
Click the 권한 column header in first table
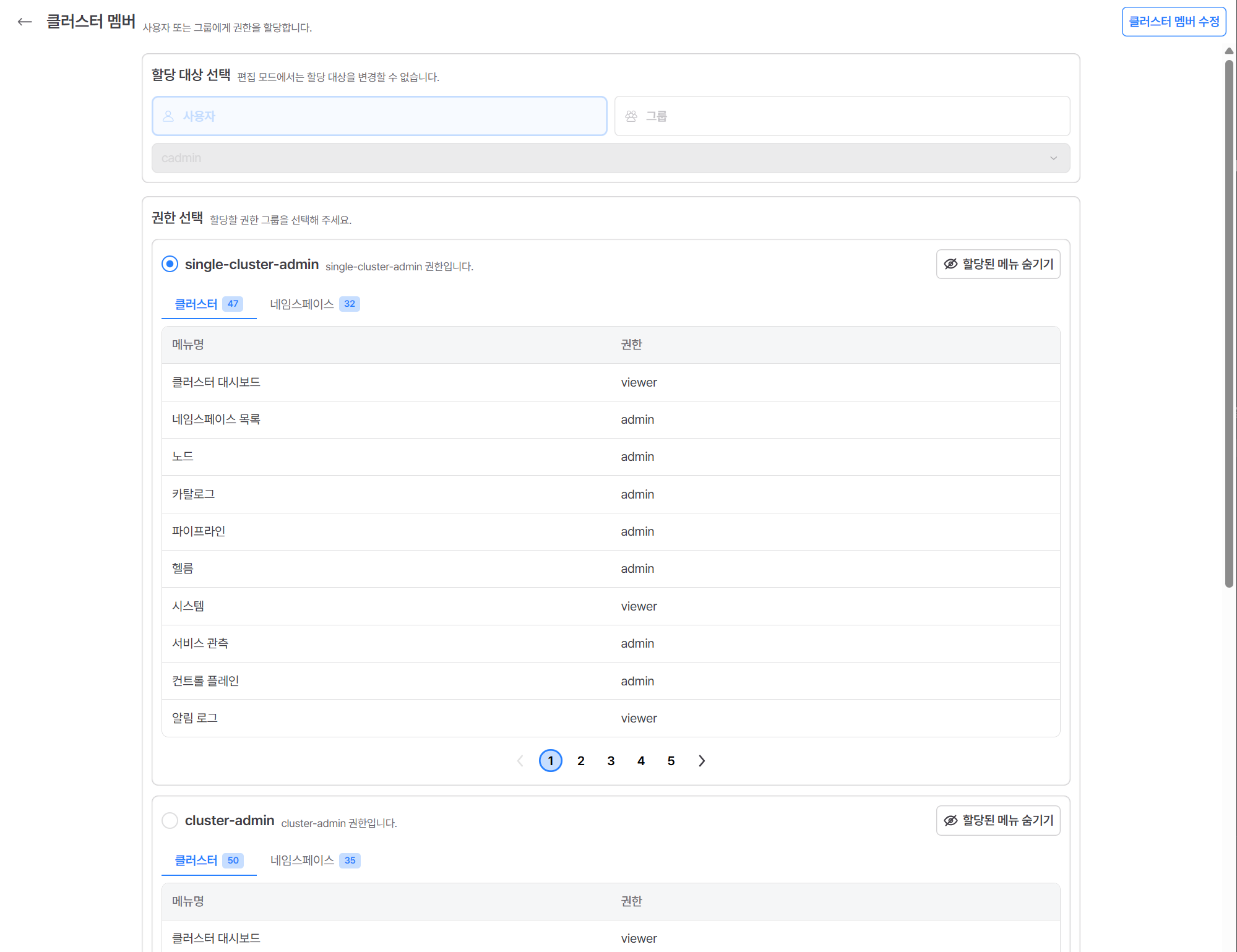click(x=632, y=345)
